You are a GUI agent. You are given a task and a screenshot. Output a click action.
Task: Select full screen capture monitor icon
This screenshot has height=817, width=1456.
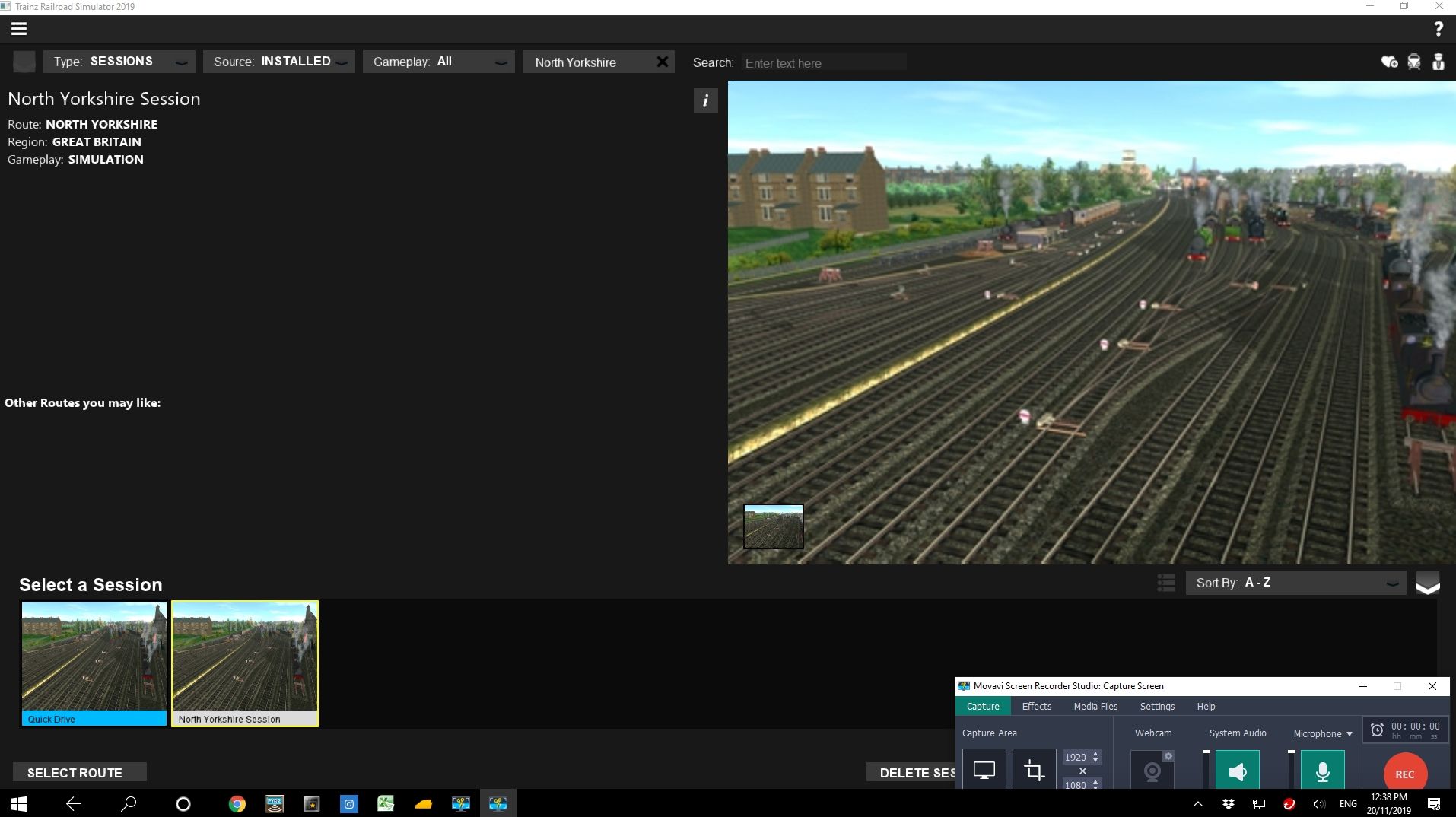984,771
